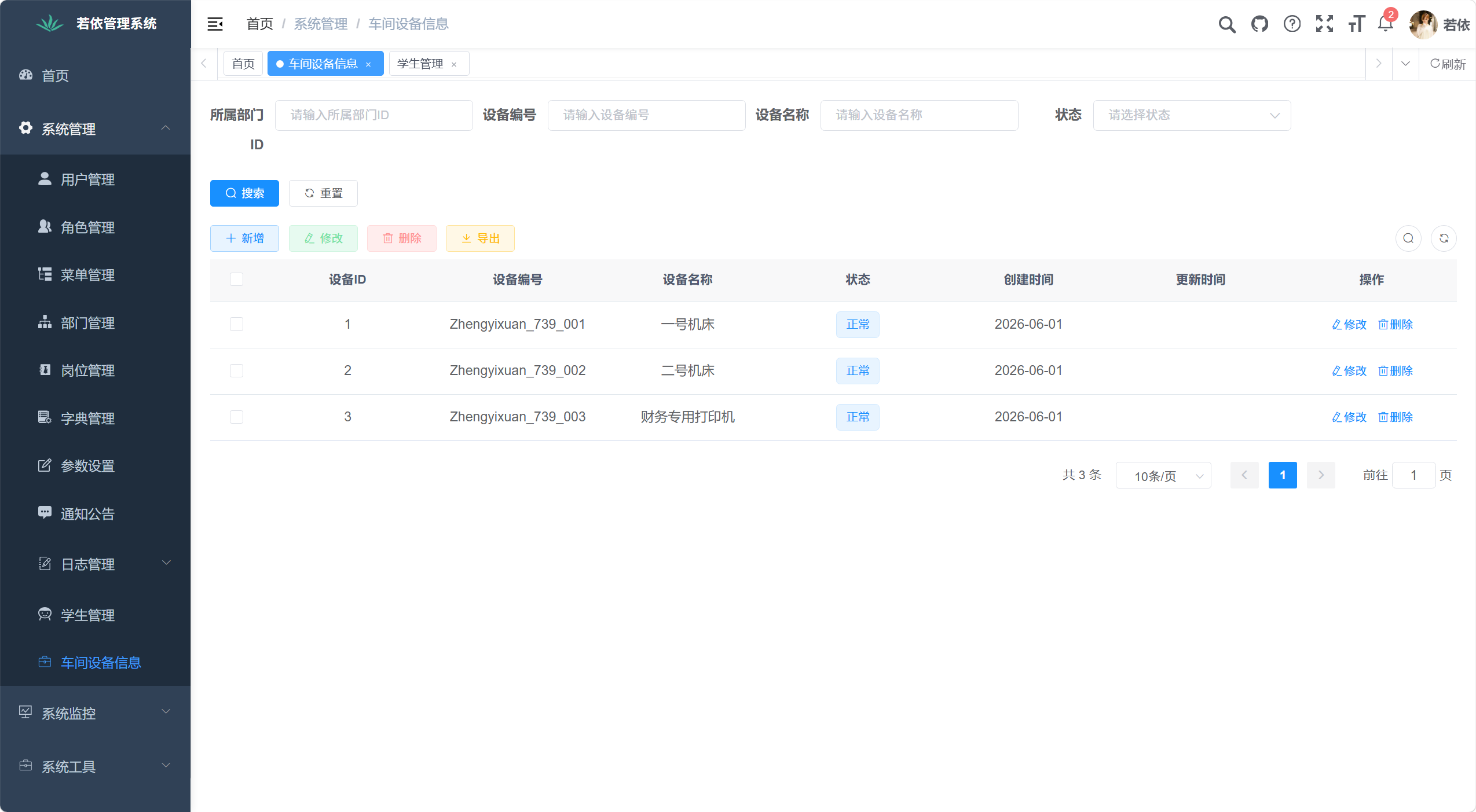1476x812 pixels.
Task: Open the font size icon
Action: [1357, 24]
